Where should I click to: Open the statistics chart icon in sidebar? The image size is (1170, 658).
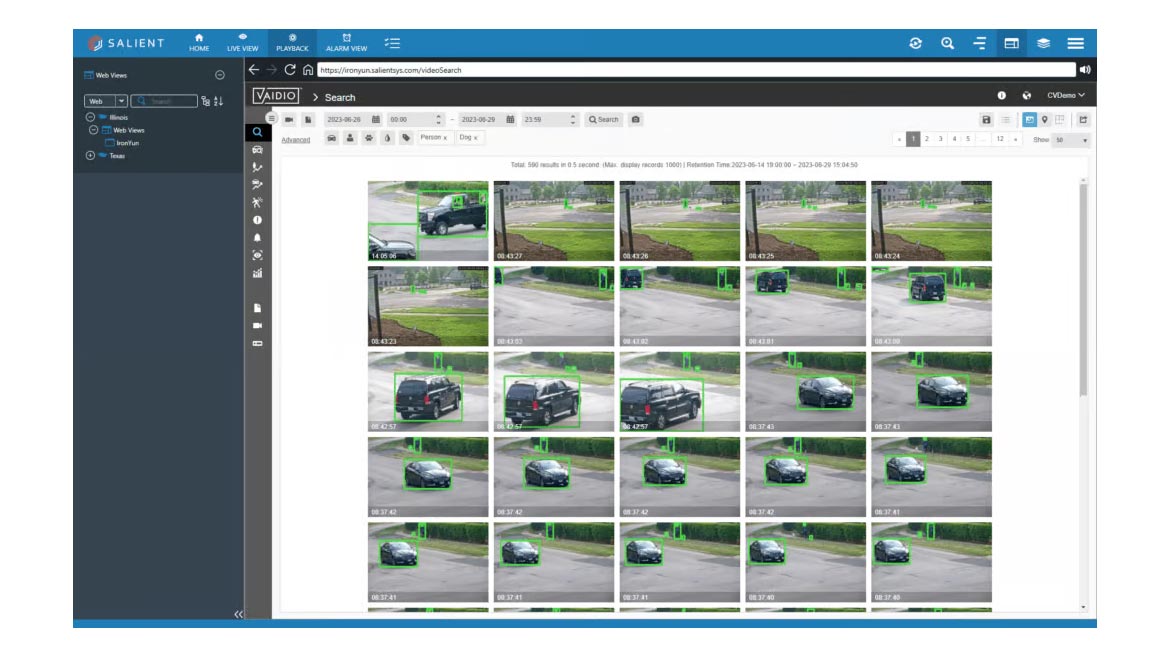257,273
